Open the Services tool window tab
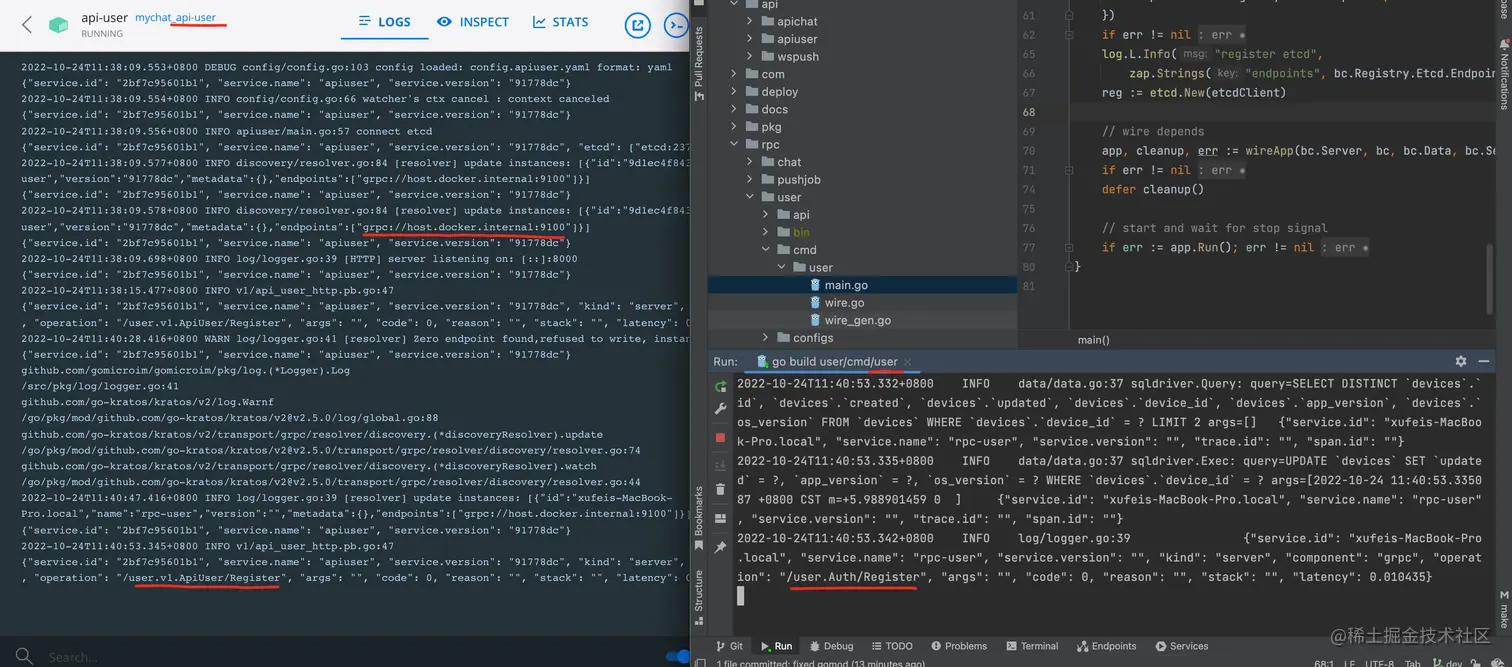Screen dimensions: 1512x667 pyautogui.click(x=1180, y=646)
